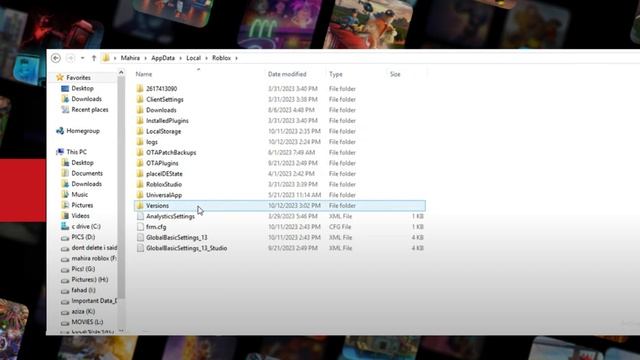Image resolution: width=640 pixels, height=360 pixels.
Task: Click the navigation pane scroll up arrow
Action: 121,73
